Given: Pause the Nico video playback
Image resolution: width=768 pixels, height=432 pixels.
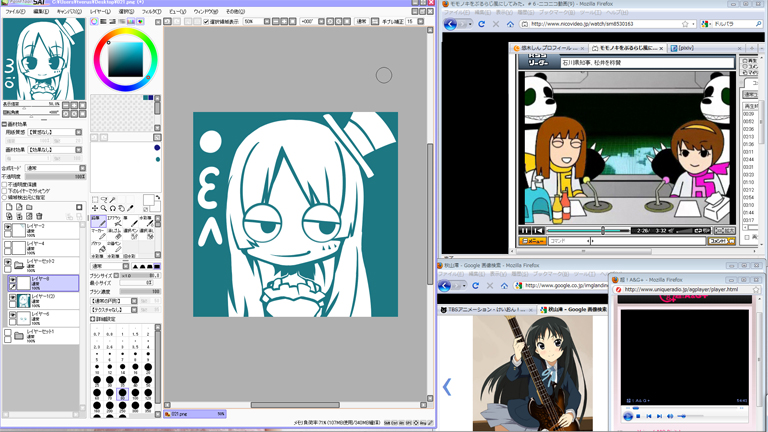Looking at the screenshot, I should pyautogui.click(x=525, y=230).
